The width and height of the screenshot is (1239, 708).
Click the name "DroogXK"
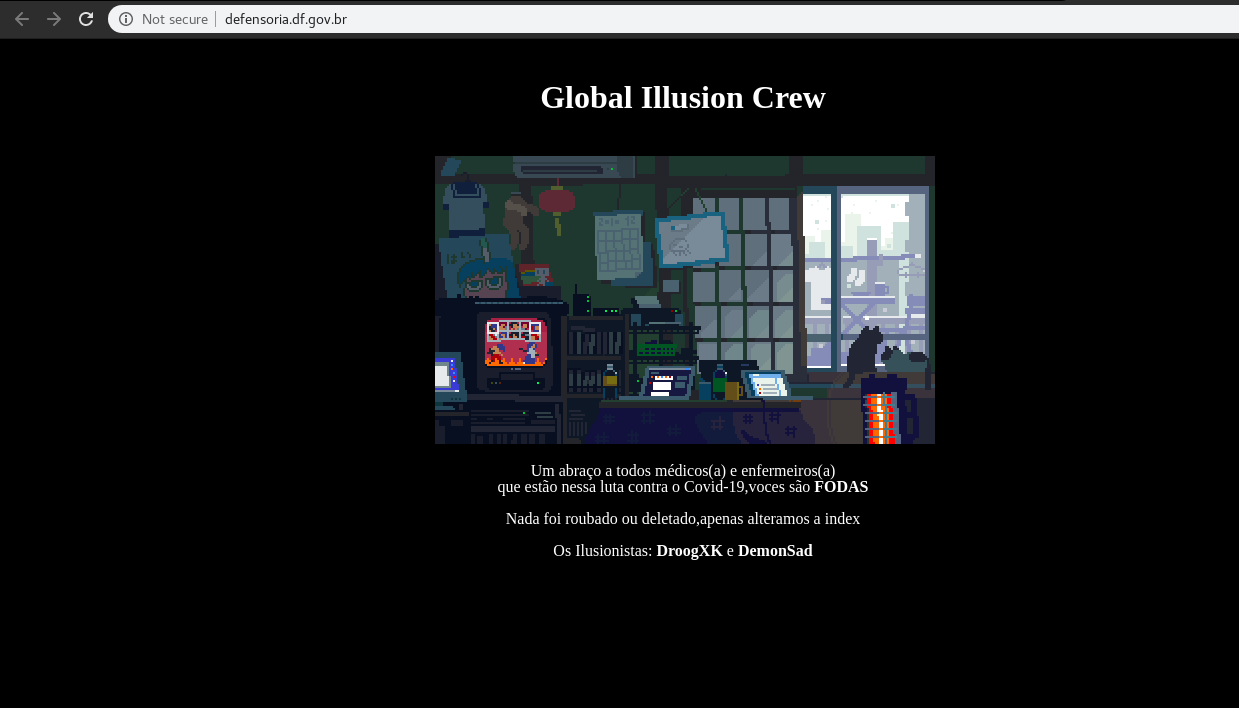coord(689,551)
